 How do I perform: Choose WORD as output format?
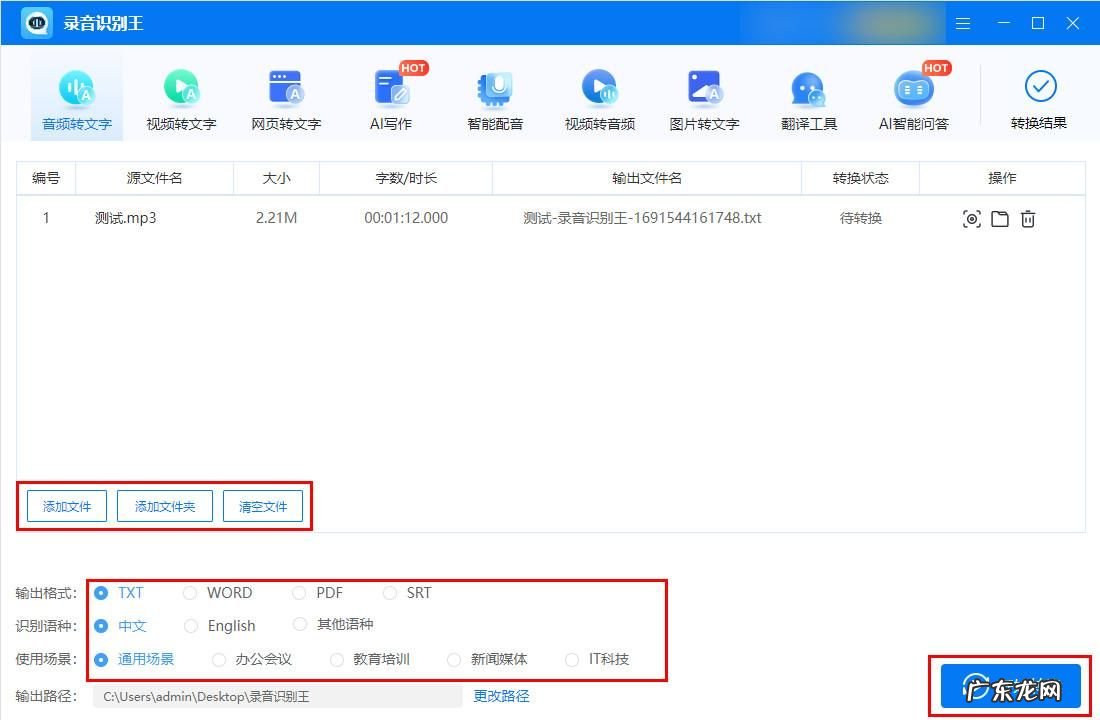pos(190,593)
